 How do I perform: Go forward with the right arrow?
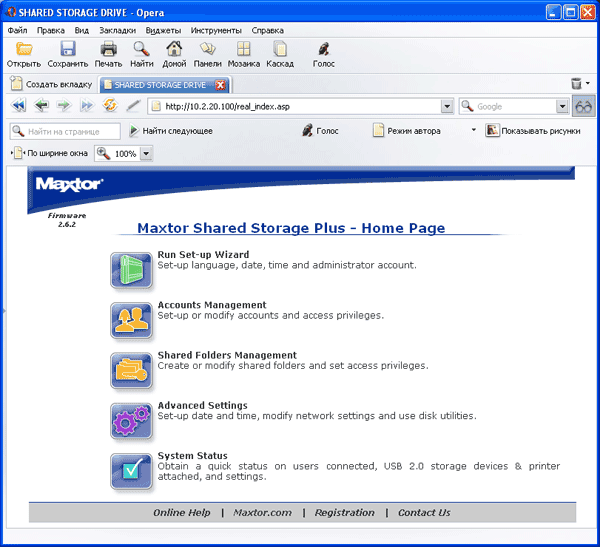64,105
